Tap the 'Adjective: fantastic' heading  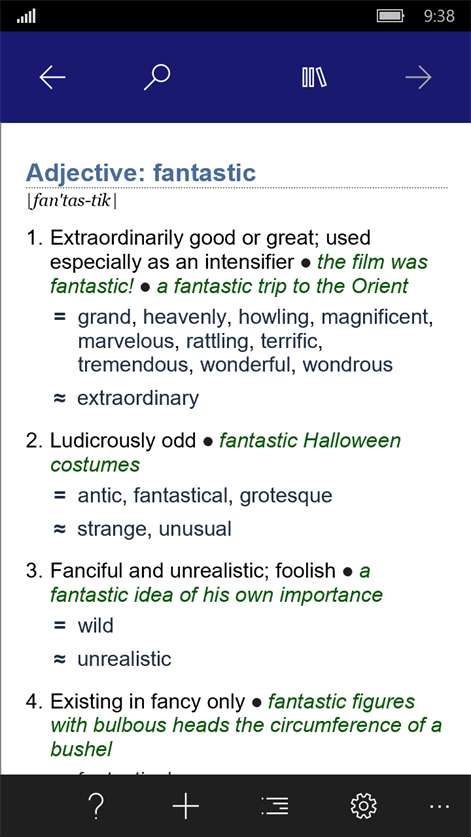141,172
